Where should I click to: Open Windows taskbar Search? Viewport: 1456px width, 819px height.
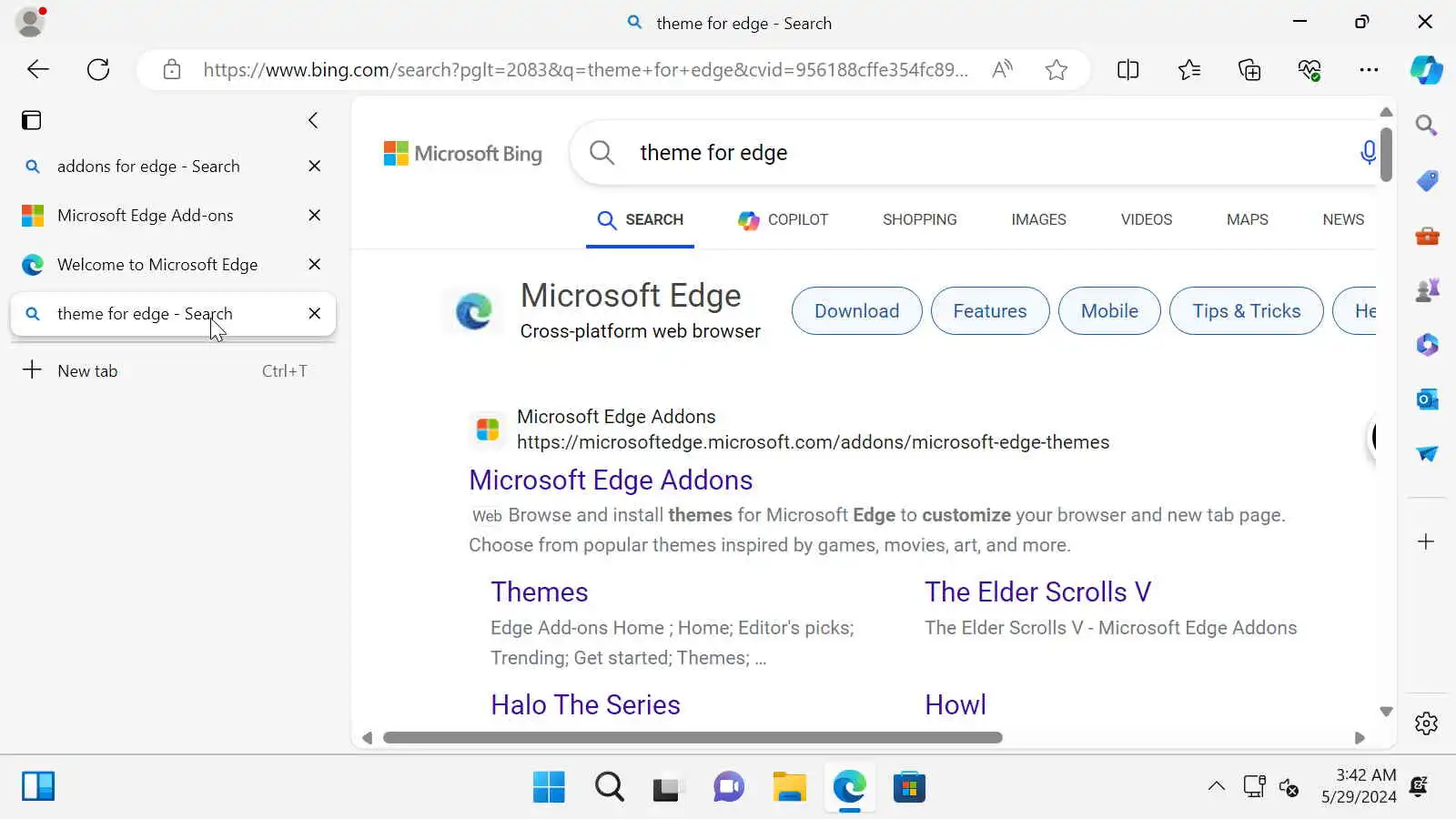pyautogui.click(x=609, y=787)
